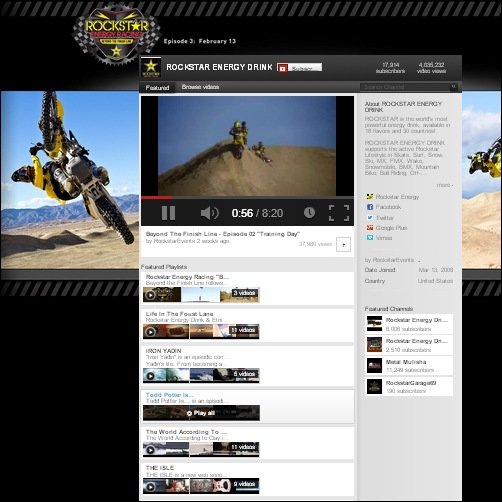The height and width of the screenshot is (502, 502).
Task: Click the 'Episode 3: February 13' text
Action: [x=200, y=41]
